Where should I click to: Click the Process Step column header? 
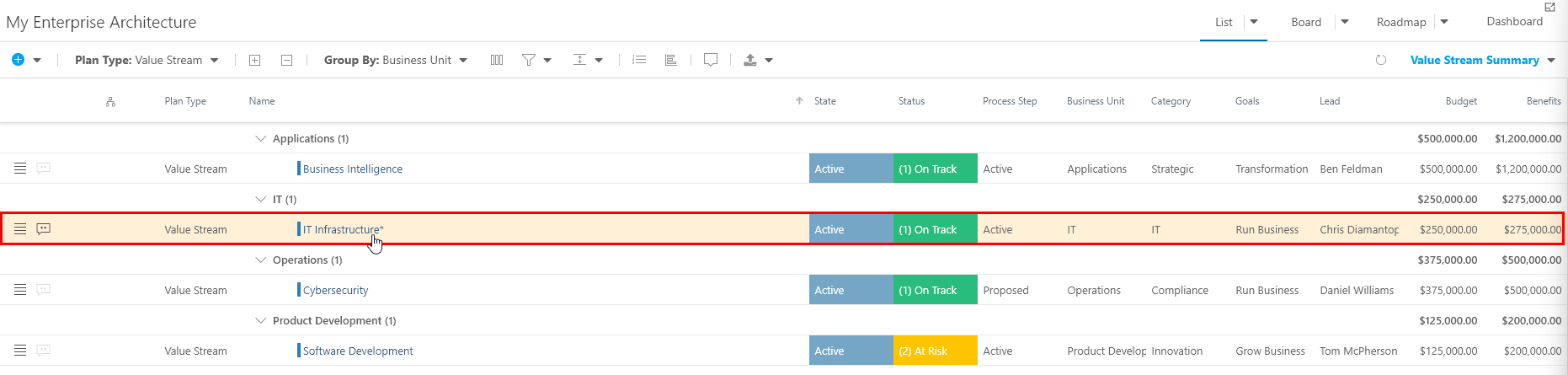(x=1010, y=101)
